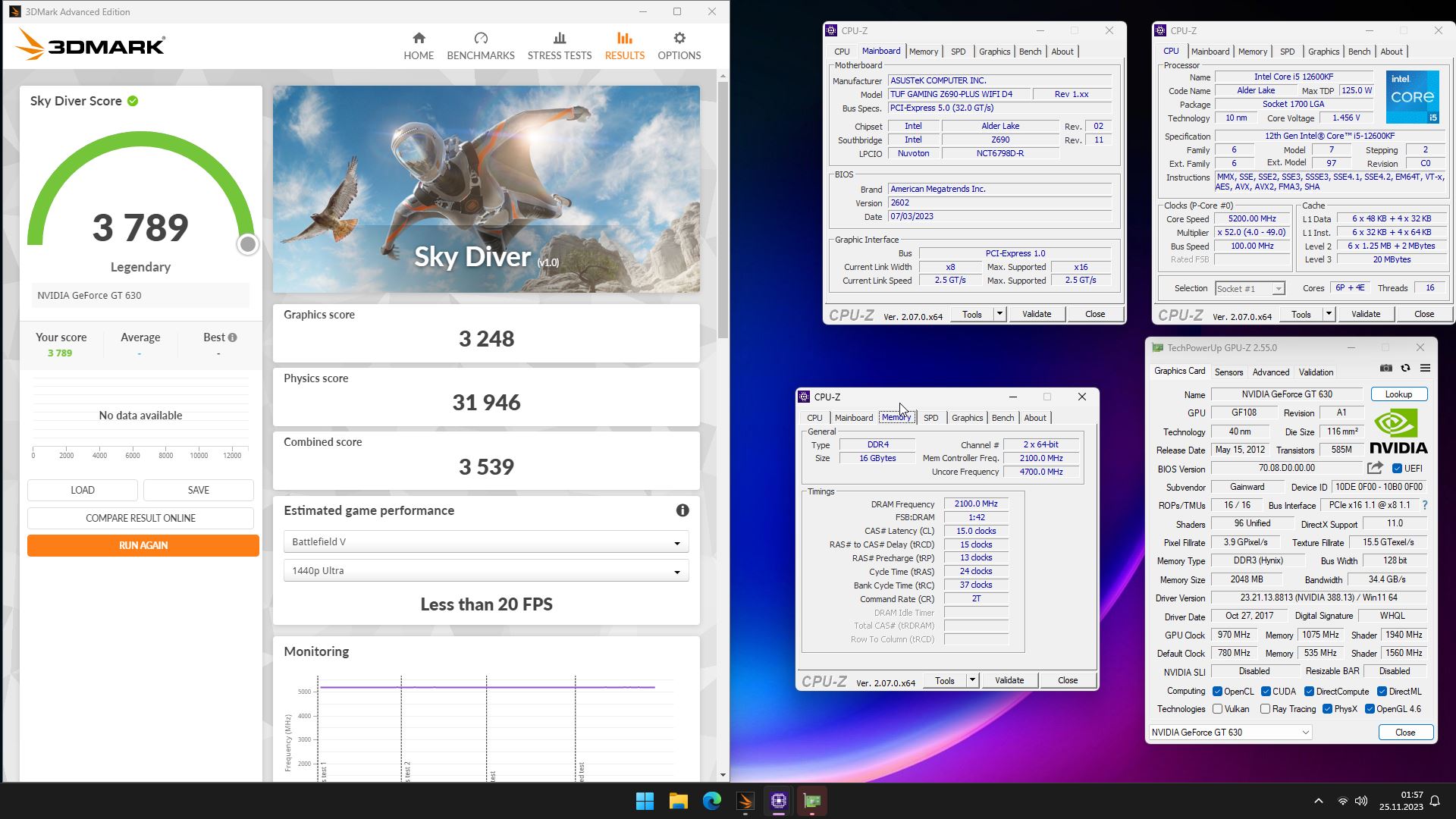
Task: Open File Explorer from the taskbar
Action: click(x=678, y=801)
